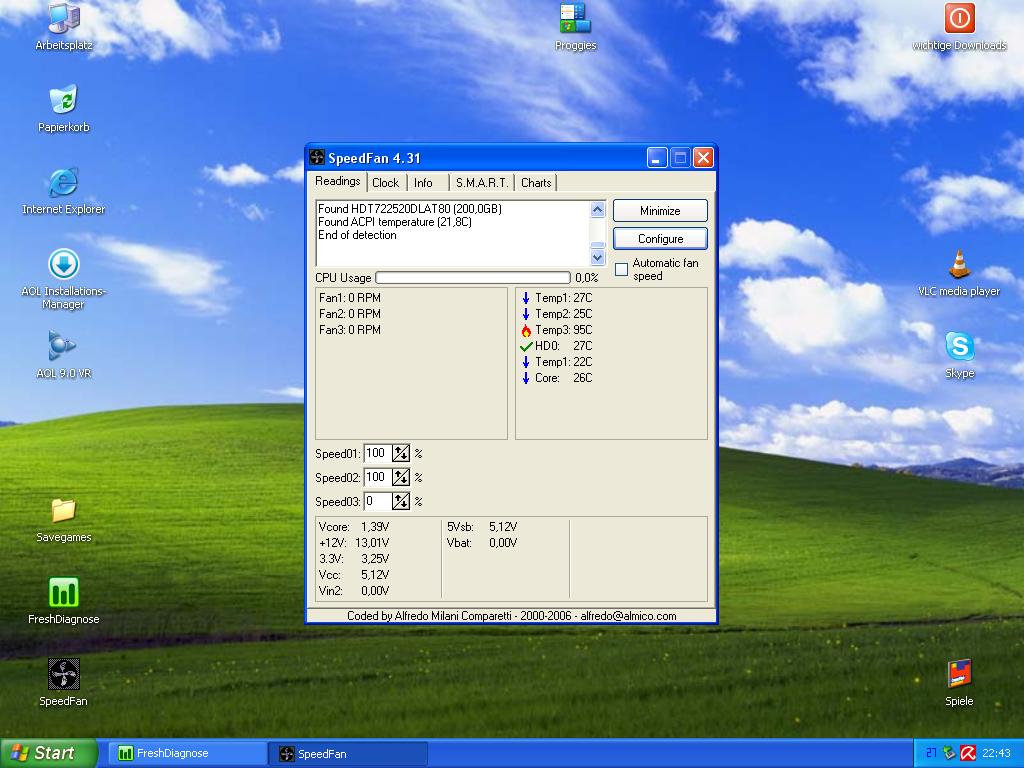Viewport: 1024px width, 768px height.
Task: Open the Configure dialog
Action: tap(660, 239)
